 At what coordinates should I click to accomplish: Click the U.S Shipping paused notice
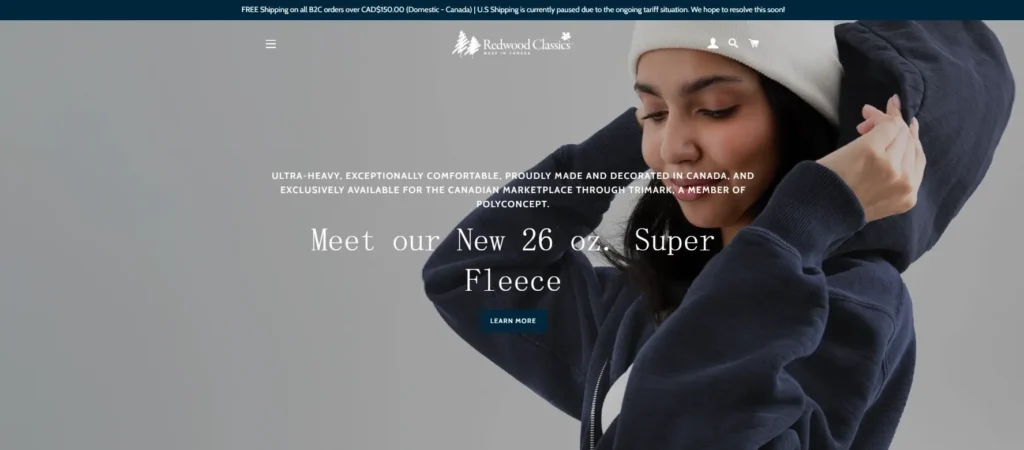(x=631, y=10)
